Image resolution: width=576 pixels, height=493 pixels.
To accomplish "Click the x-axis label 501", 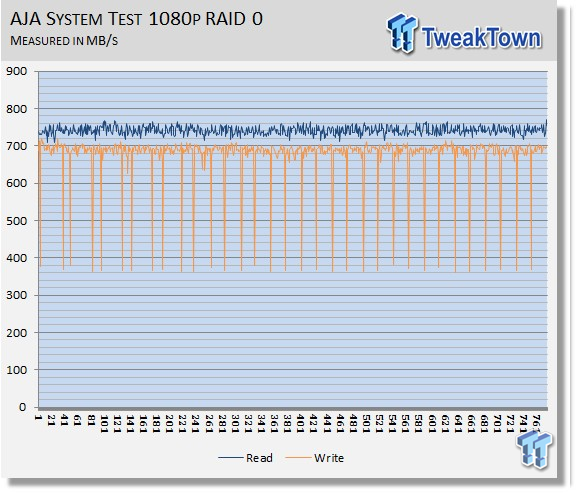I will pyautogui.click(x=366, y=424).
